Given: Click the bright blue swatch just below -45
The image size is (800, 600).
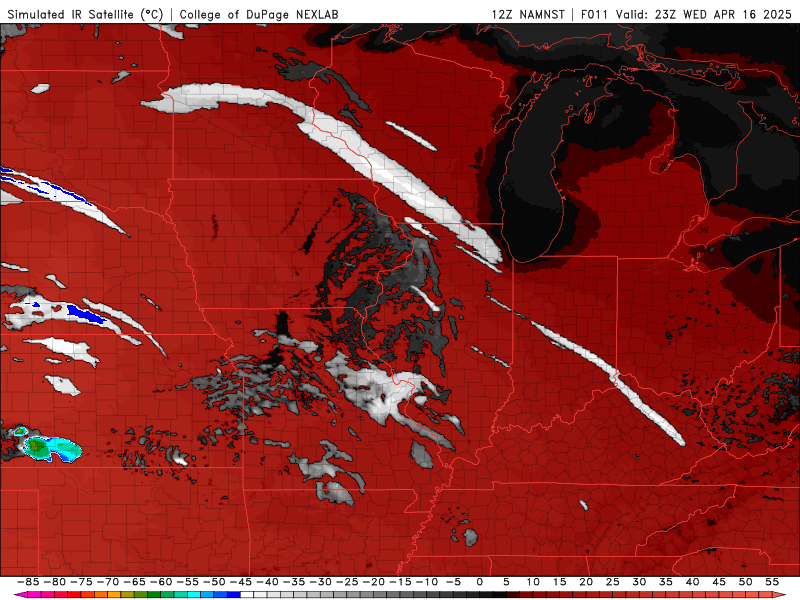Looking at the screenshot, I should [x=234, y=595].
